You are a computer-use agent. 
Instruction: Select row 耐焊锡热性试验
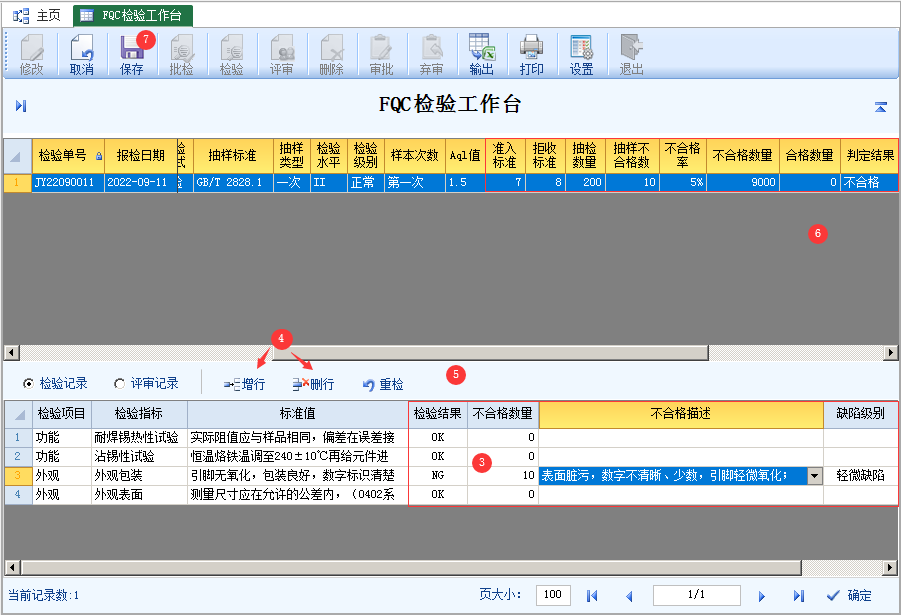point(451,437)
